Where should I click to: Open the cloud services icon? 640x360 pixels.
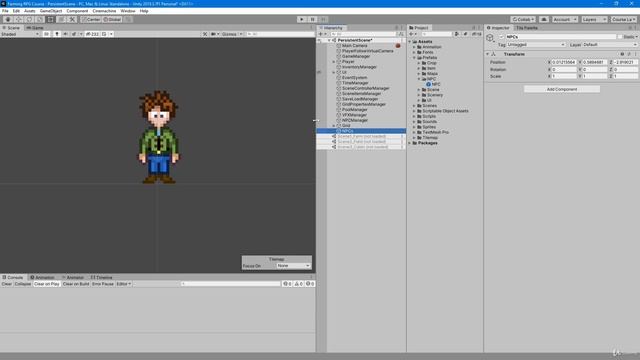click(x=544, y=19)
